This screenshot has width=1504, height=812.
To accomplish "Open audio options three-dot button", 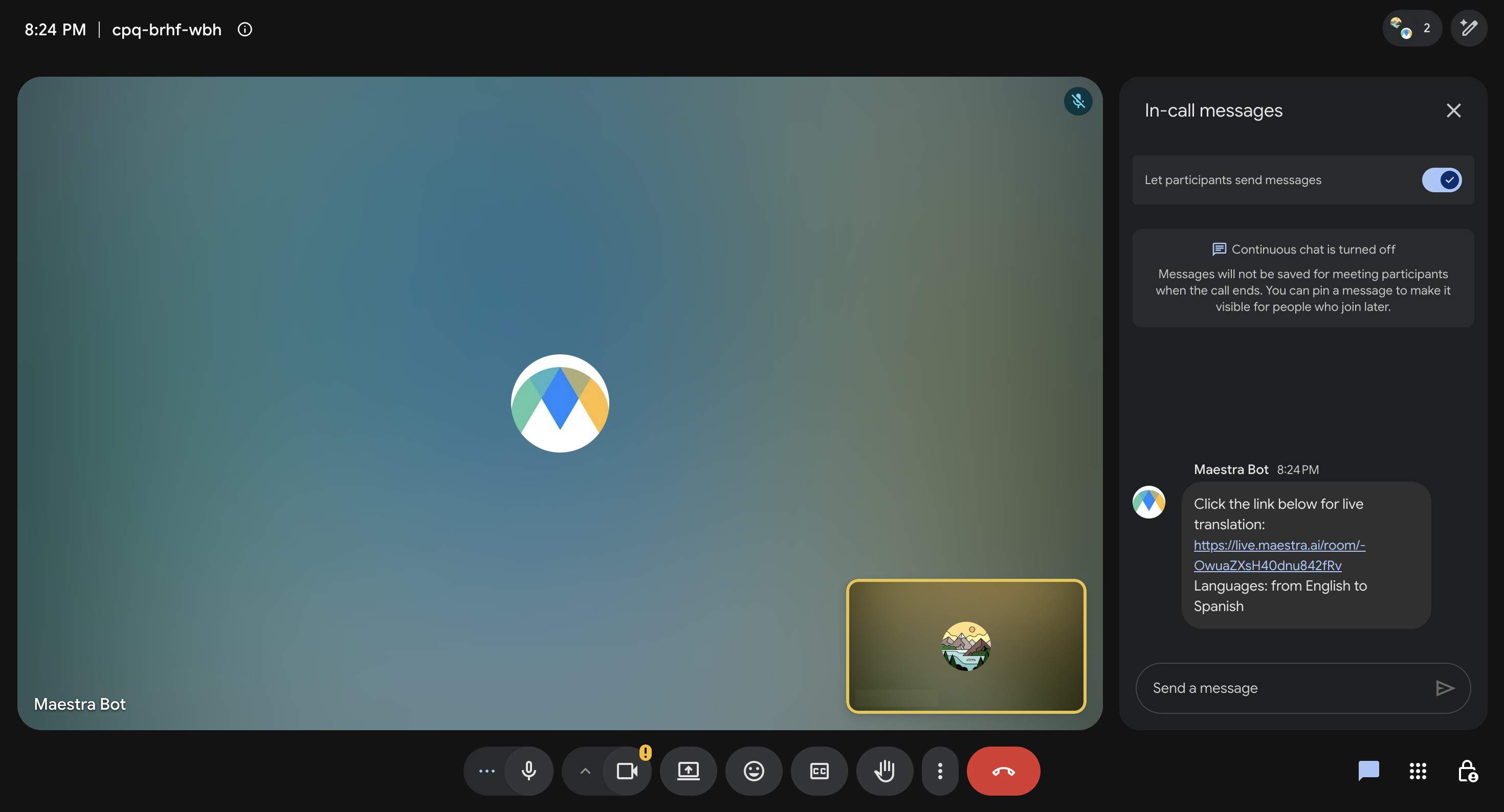I will pos(486,771).
